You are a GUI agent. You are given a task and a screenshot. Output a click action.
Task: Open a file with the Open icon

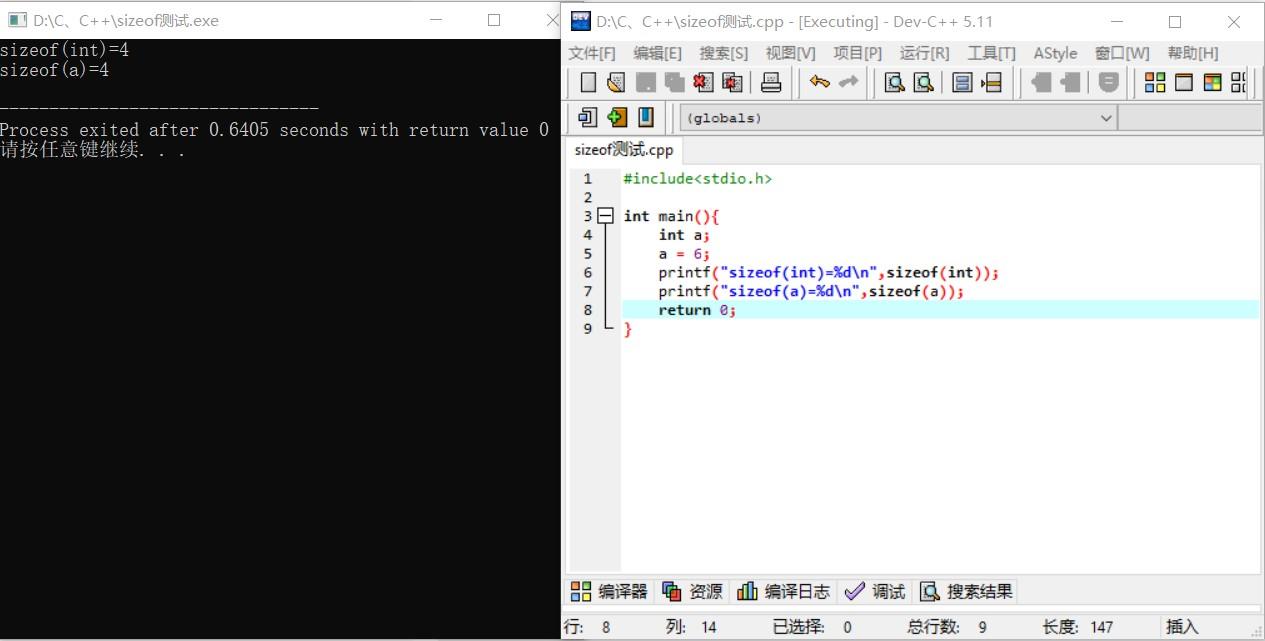616,83
